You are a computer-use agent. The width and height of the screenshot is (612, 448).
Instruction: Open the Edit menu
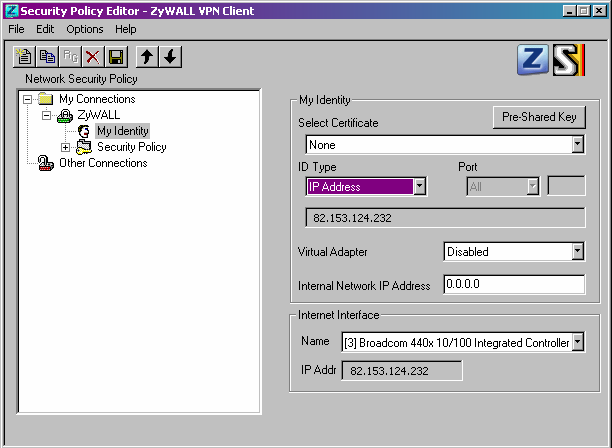pos(45,29)
